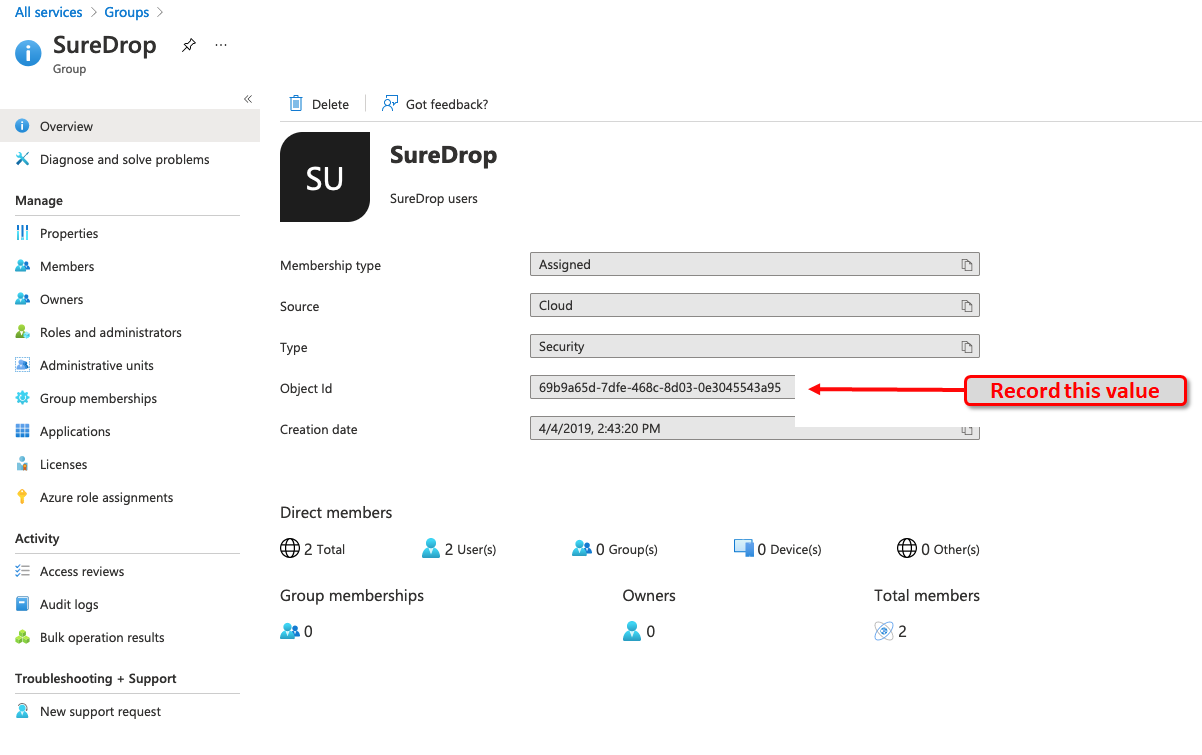Copy the Source value
The height and width of the screenshot is (755, 1202).
pyautogui.click(x=966, y=306)
